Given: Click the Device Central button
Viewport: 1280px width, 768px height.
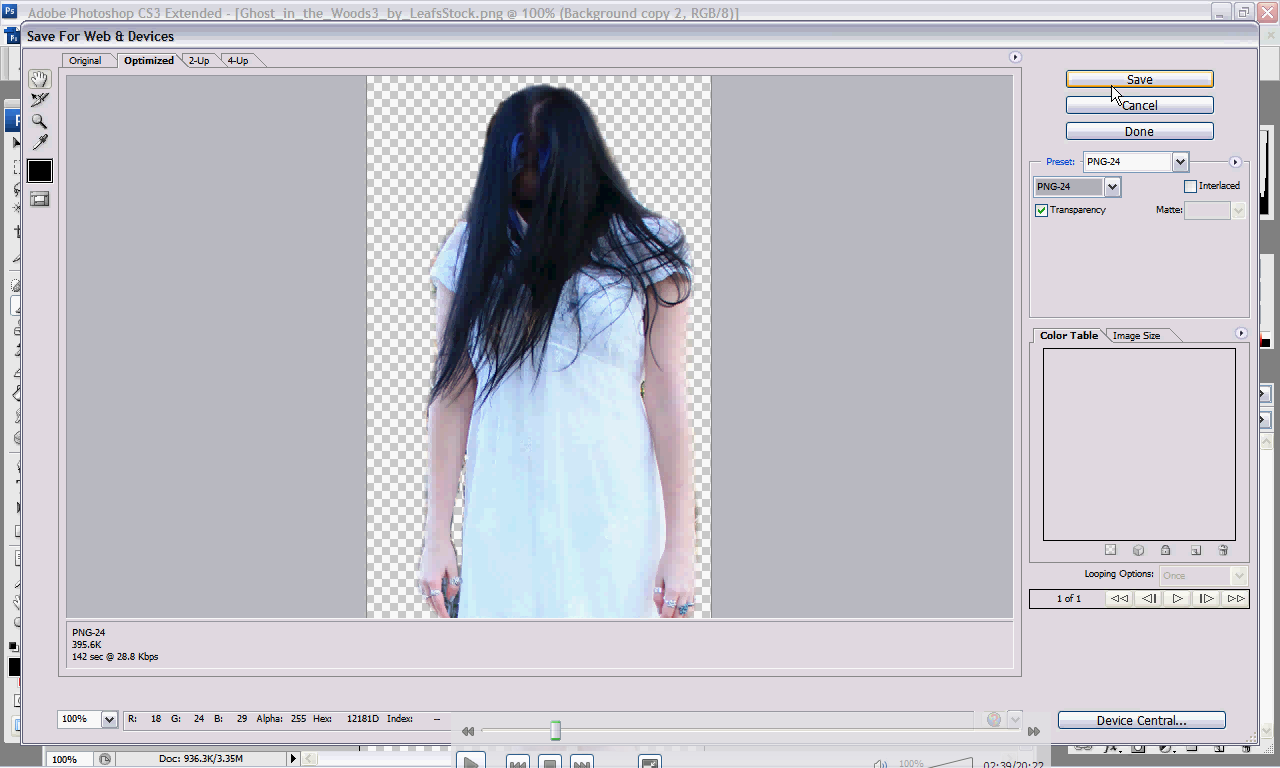Looking at the screenshot, I should 1141,720.
